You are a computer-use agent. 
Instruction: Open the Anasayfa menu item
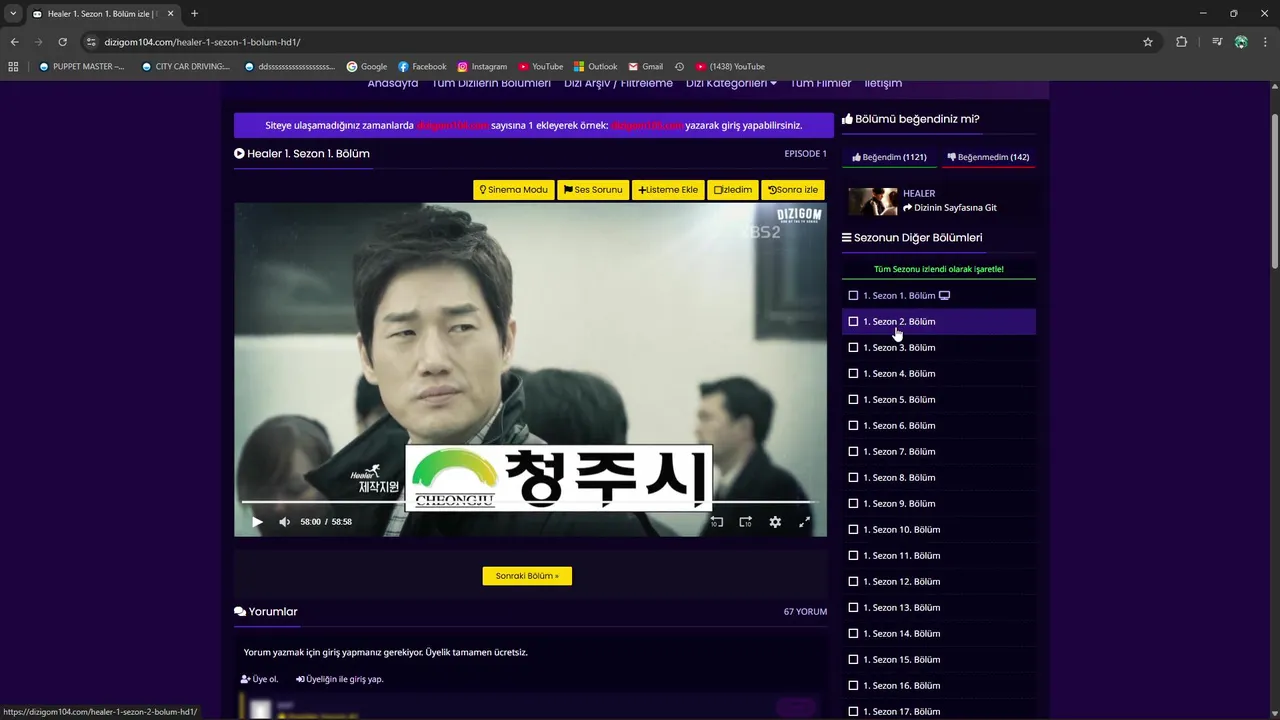click(393, 84)
